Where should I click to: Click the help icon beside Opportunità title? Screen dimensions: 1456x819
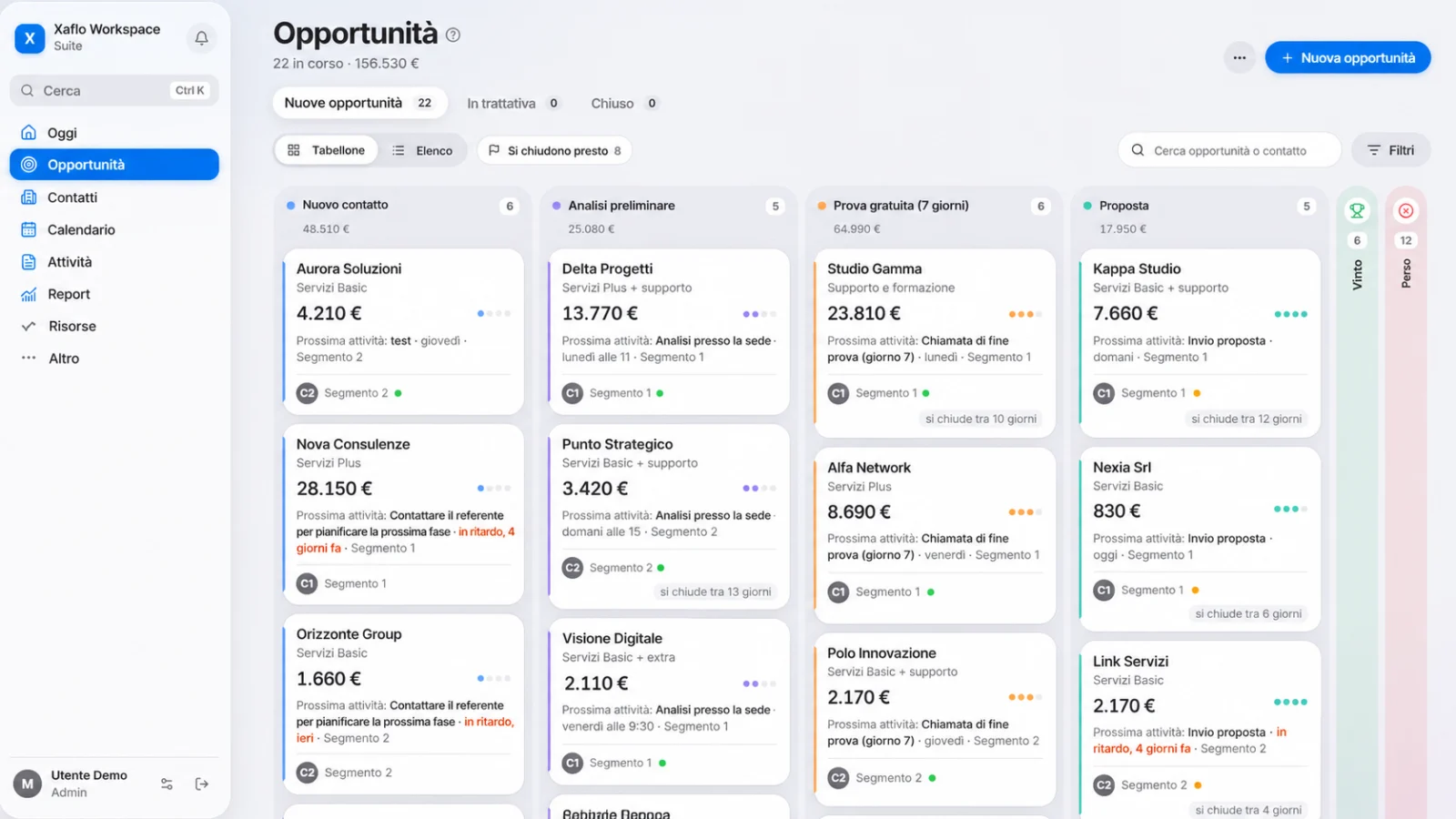click(452, 35)
